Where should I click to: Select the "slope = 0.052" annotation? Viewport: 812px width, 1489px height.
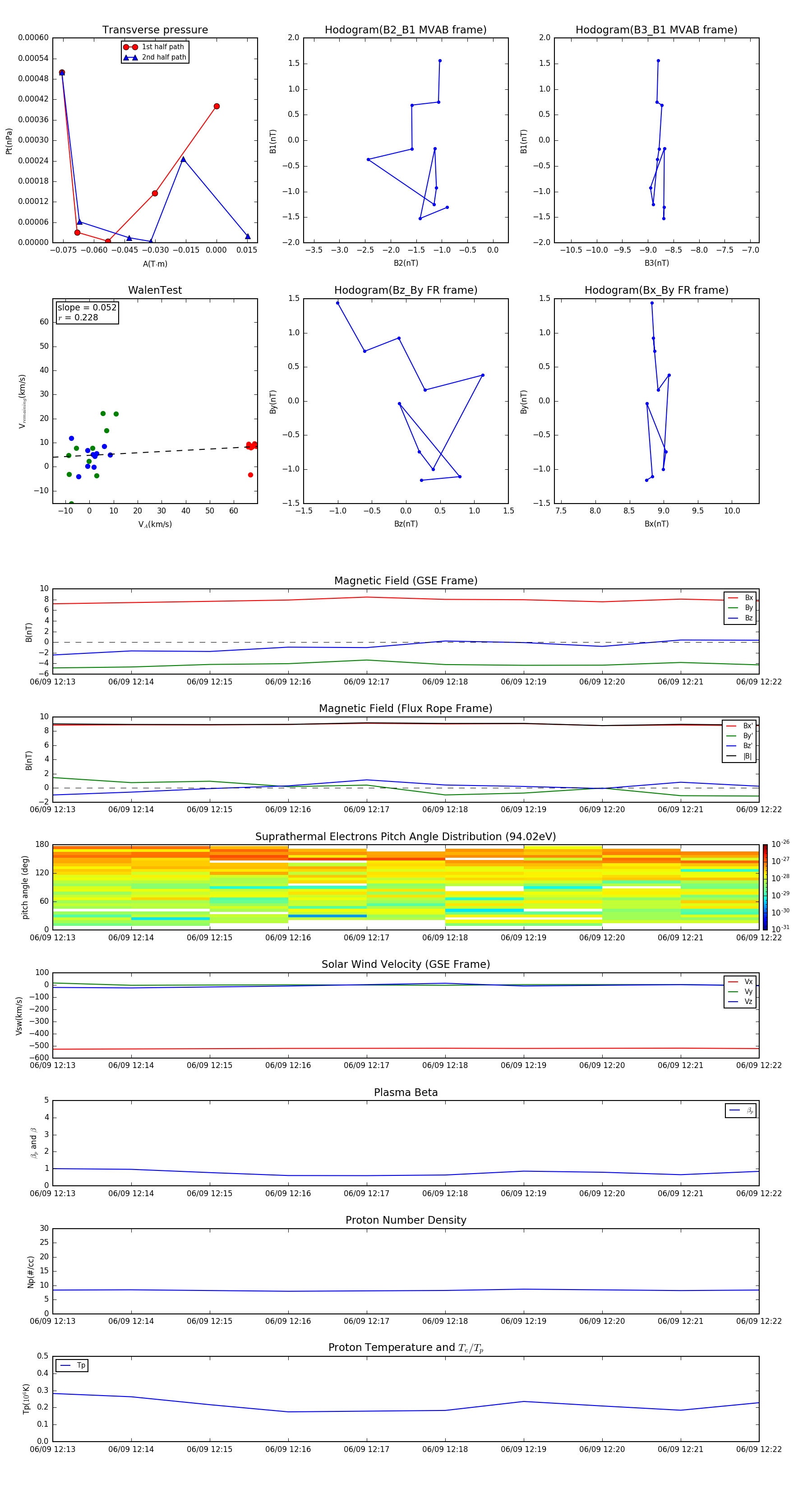coord(87,308)
